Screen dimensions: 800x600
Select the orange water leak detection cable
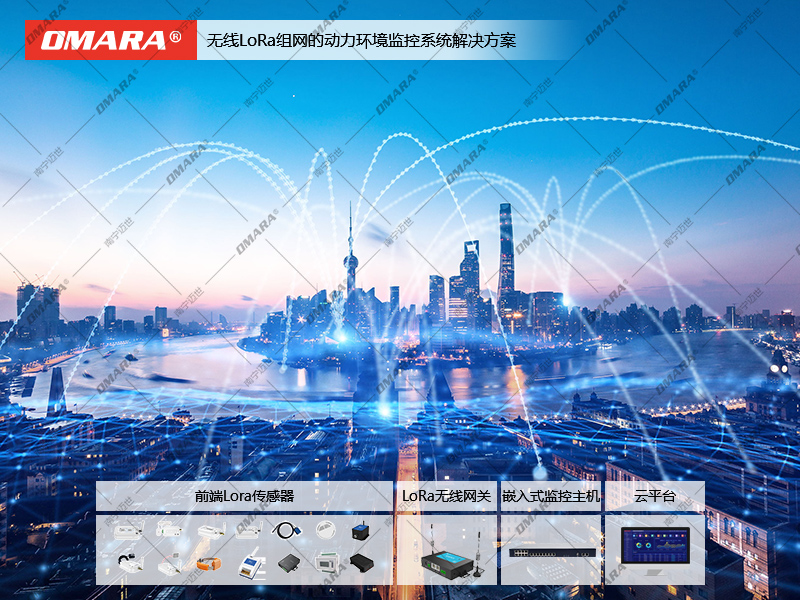209,563
